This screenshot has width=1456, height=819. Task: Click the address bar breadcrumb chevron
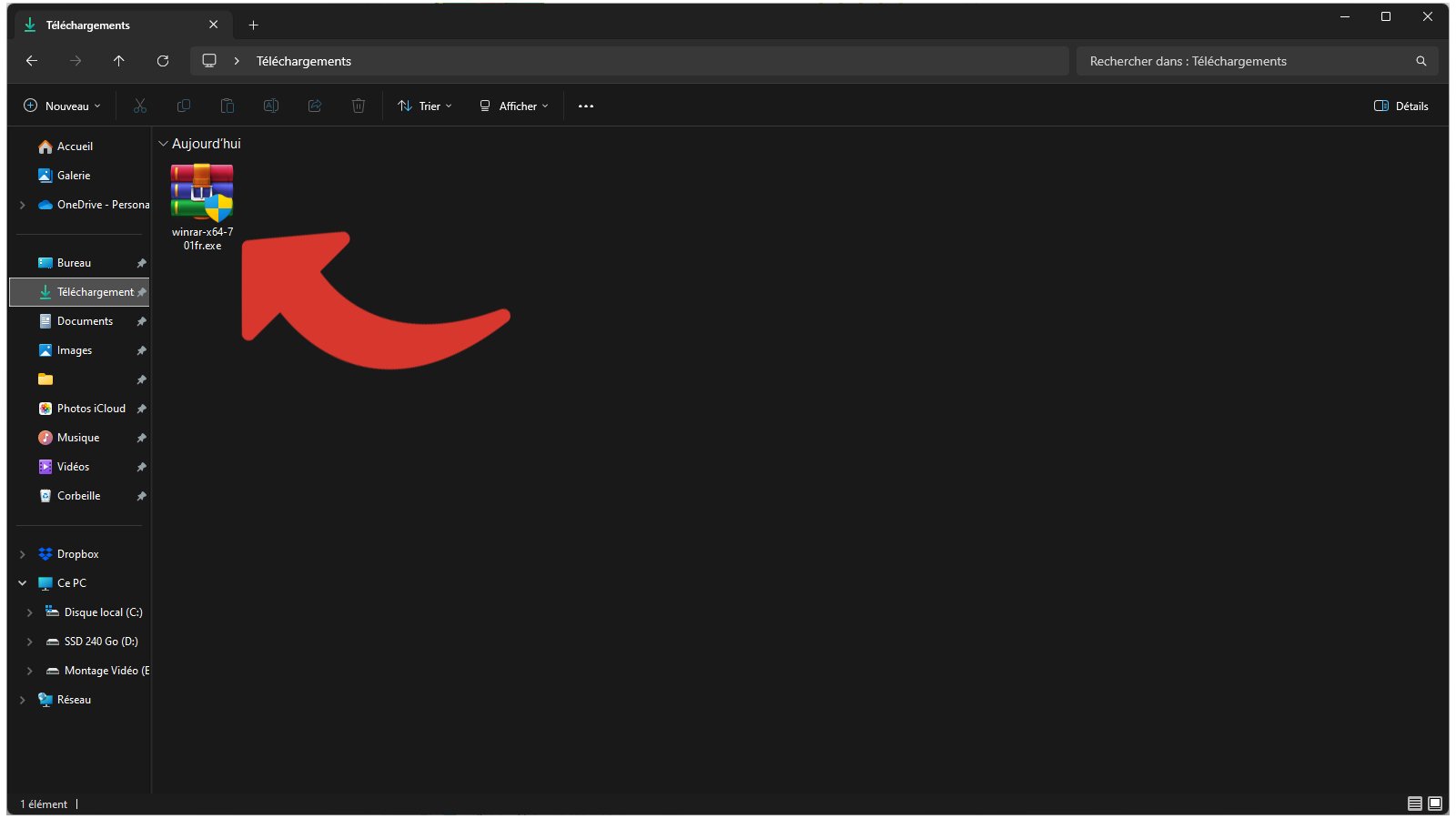[237, 61]
